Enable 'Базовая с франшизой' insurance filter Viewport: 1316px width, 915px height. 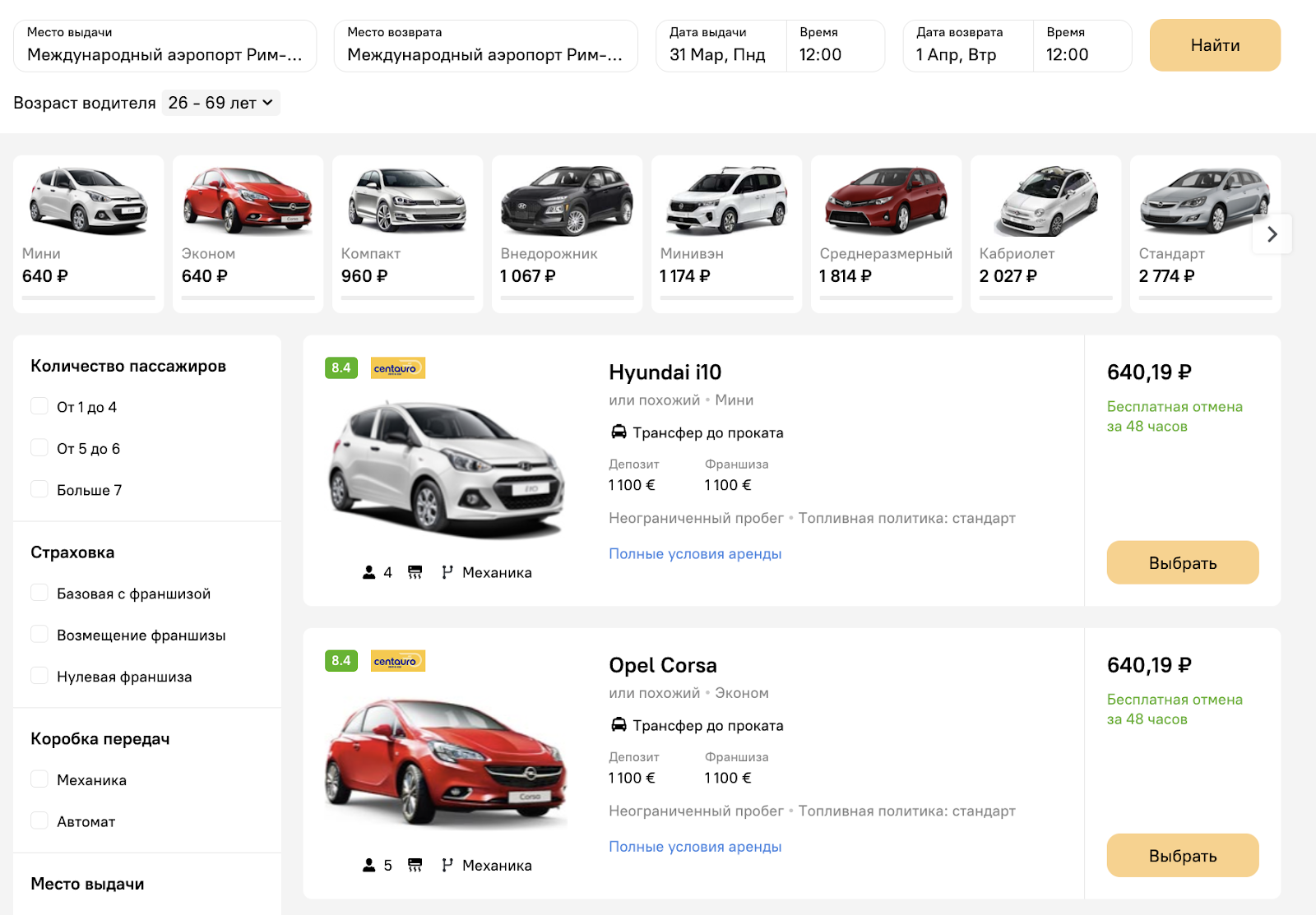point(39,593)
